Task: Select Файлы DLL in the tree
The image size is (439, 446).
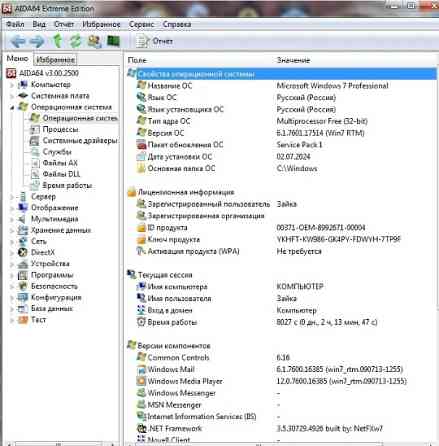Action: tap(61, 174)
